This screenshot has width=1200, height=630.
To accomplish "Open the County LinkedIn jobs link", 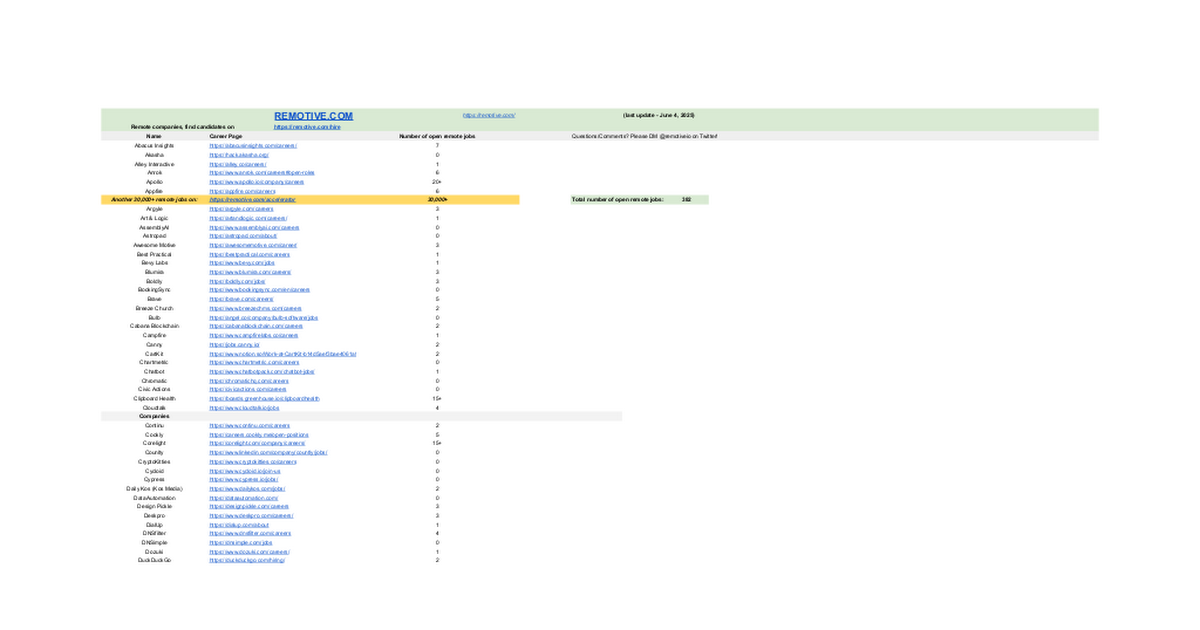I will point(268,452).
